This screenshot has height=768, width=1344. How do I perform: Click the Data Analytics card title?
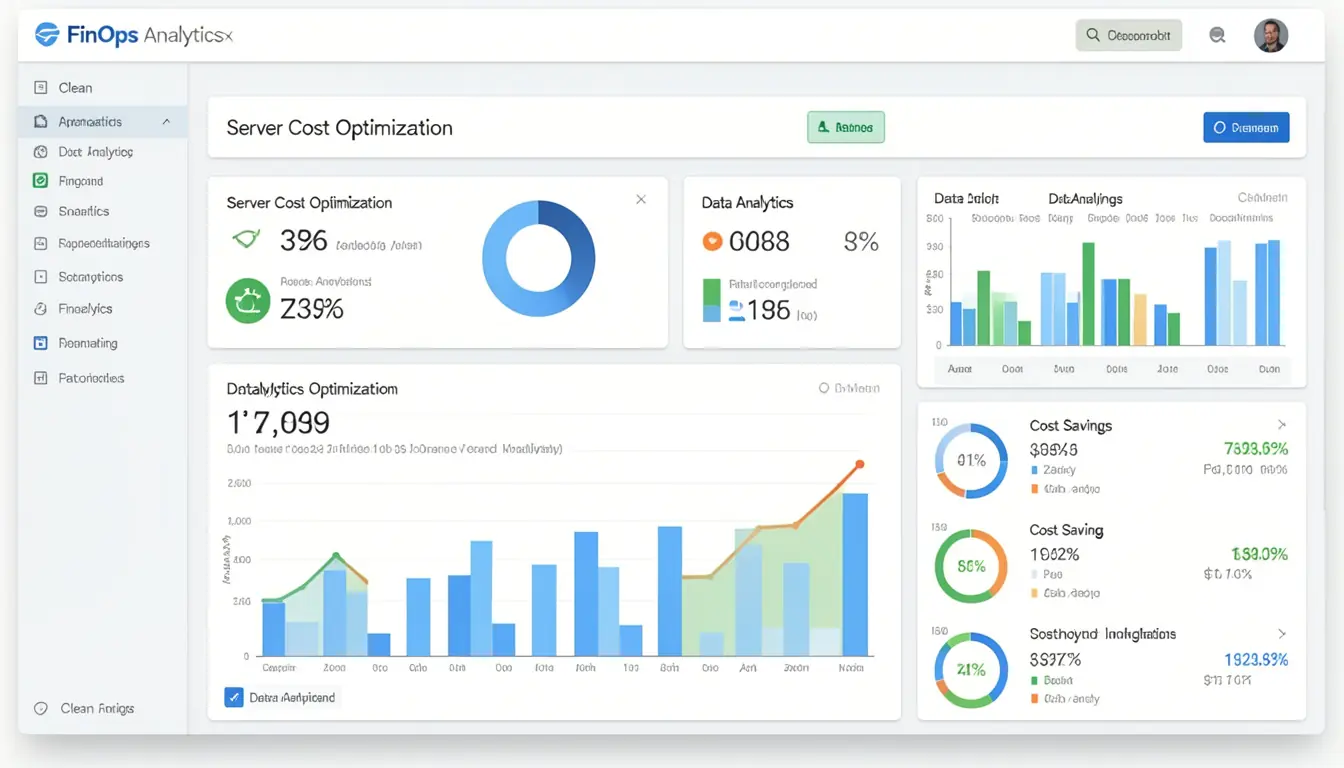(x=747, y=202)
